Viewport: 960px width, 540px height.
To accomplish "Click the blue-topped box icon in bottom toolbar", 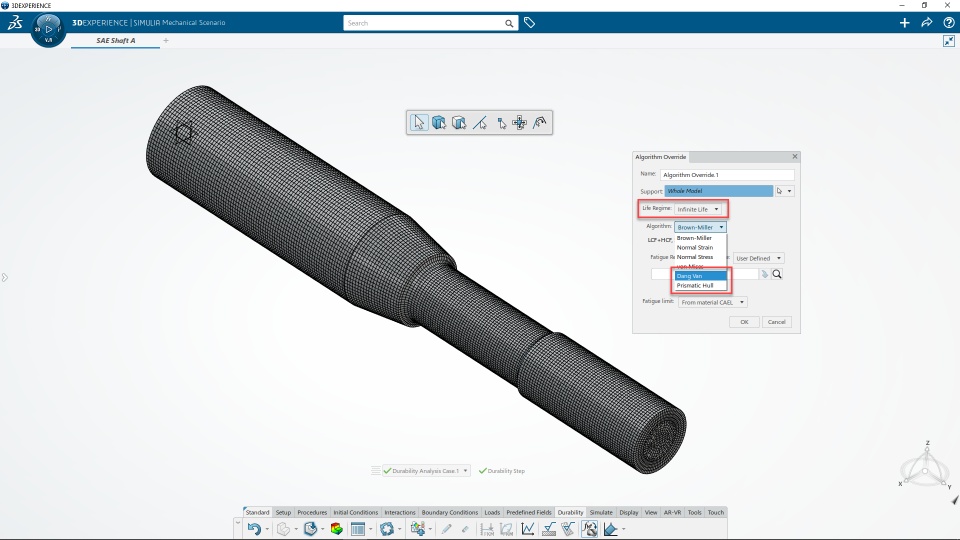I will tap(310, 529).
